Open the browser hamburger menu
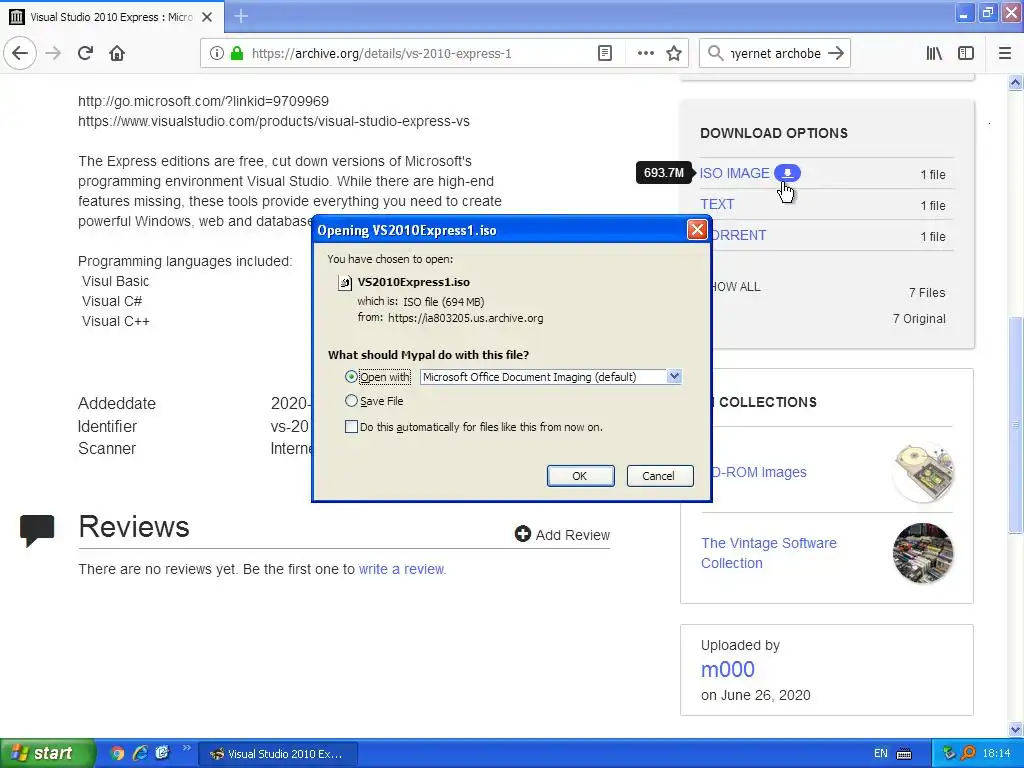 pos(1005,53)
